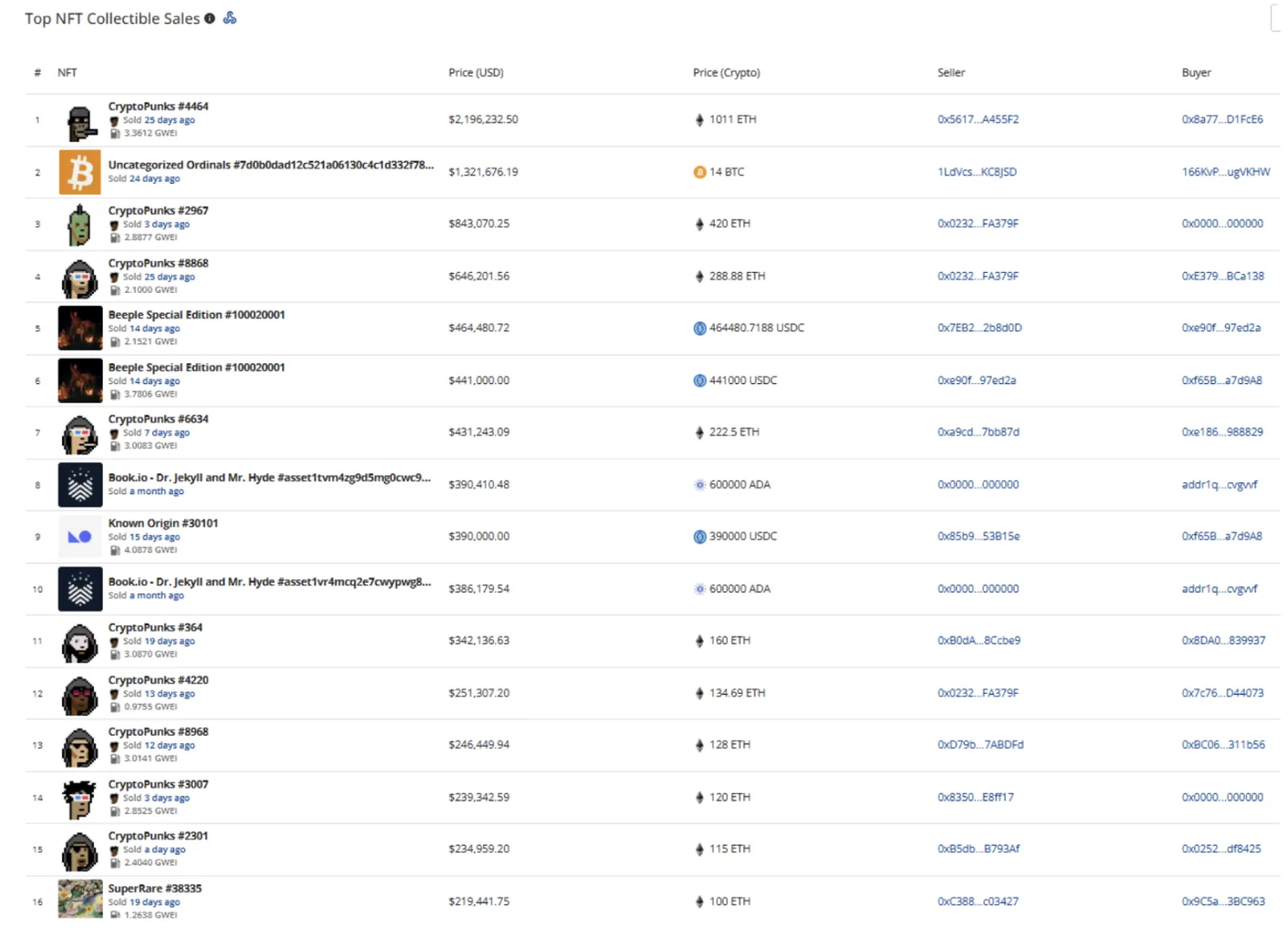This screenshot has height=937, width=1288.
Task: Click the $390,410.48 price cell
Action: coord(479,485)
